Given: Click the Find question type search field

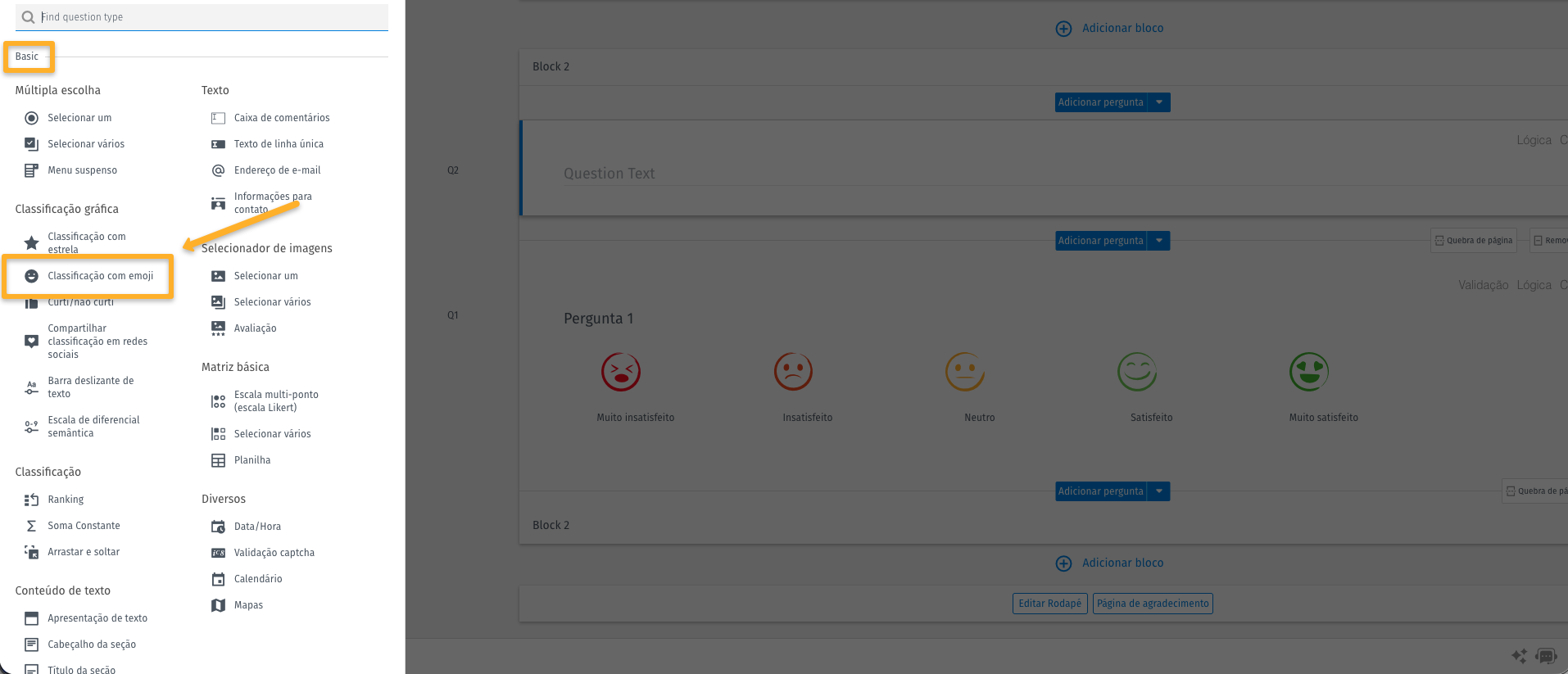Looking at the screenshot, I should click(x=213, y=17).
